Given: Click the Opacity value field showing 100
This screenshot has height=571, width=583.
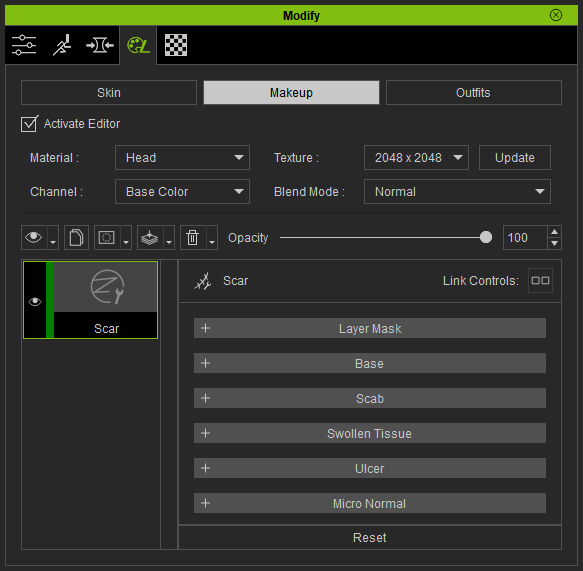Looking at the screenshot, I should coord(525,238).
